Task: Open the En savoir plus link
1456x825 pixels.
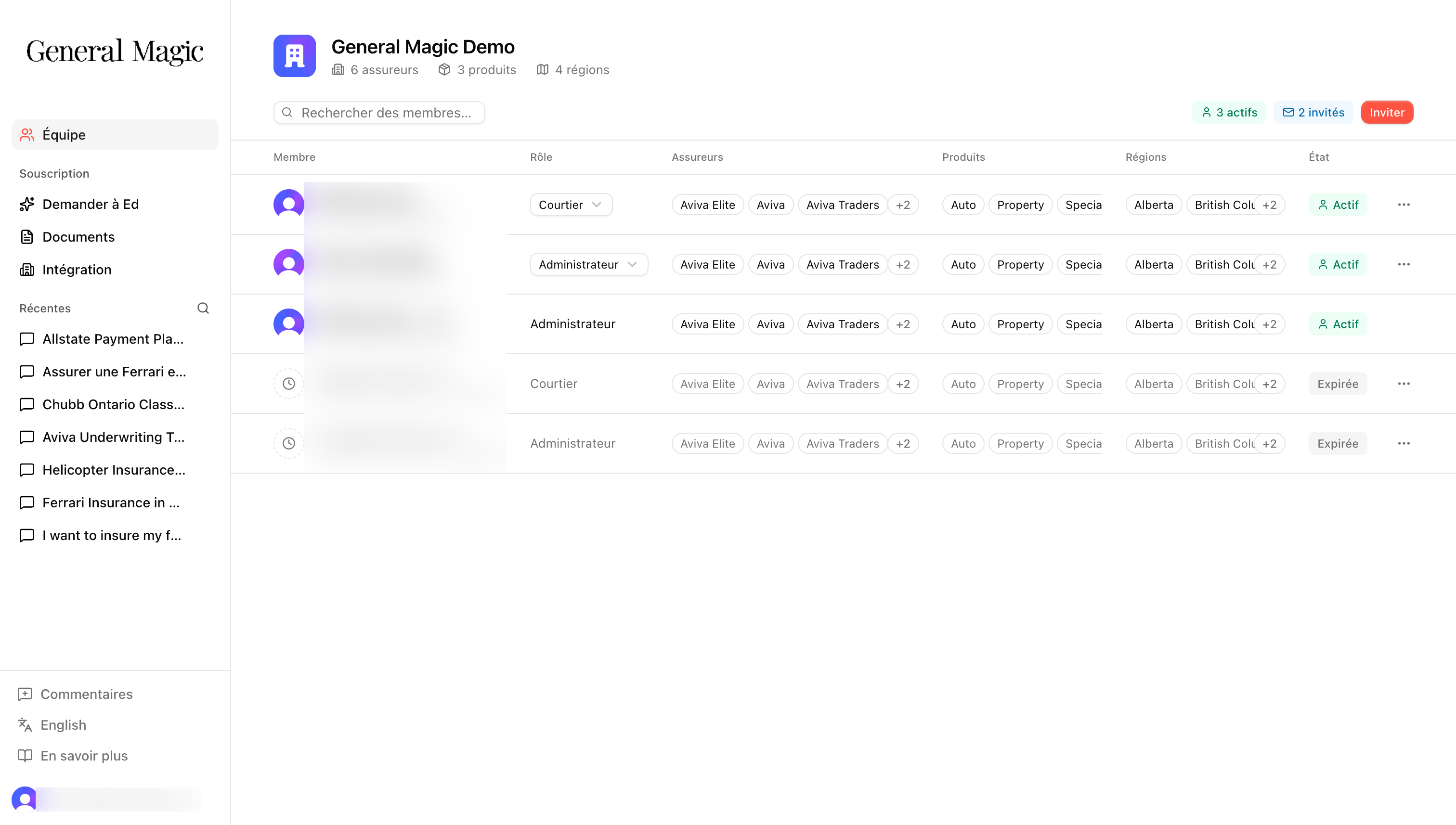Action: (84, 756)
